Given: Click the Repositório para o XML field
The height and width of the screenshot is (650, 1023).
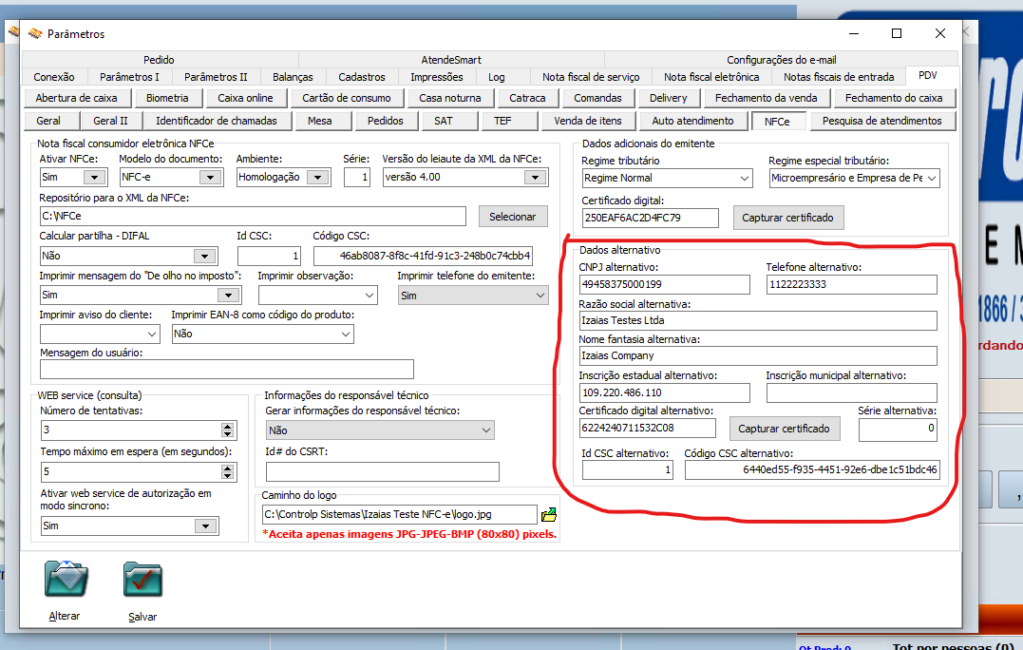Looking at the screenshot, I should click(253, 216).
